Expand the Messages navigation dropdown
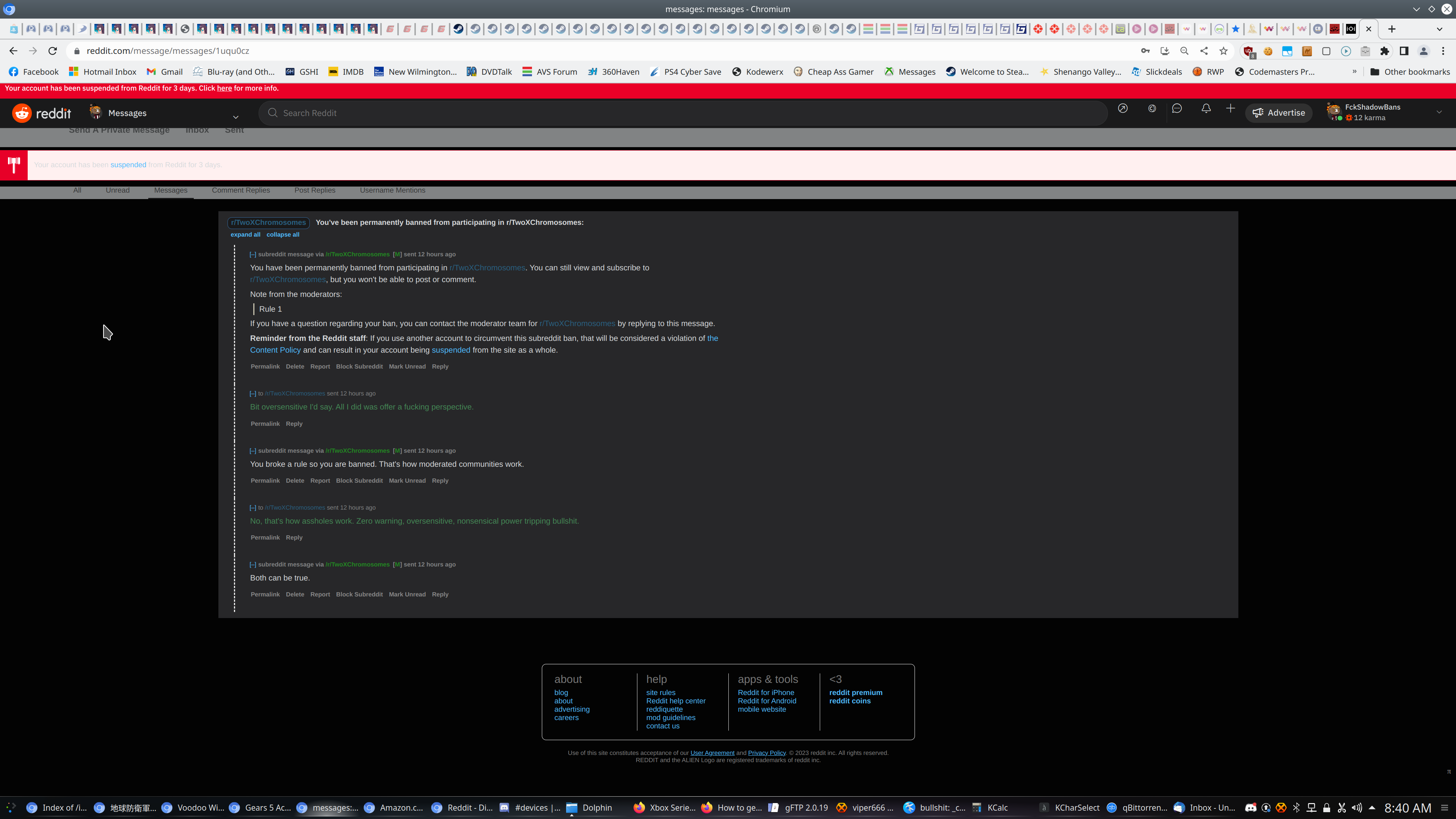Screen dimensions: 1456x819 (236, 117)
